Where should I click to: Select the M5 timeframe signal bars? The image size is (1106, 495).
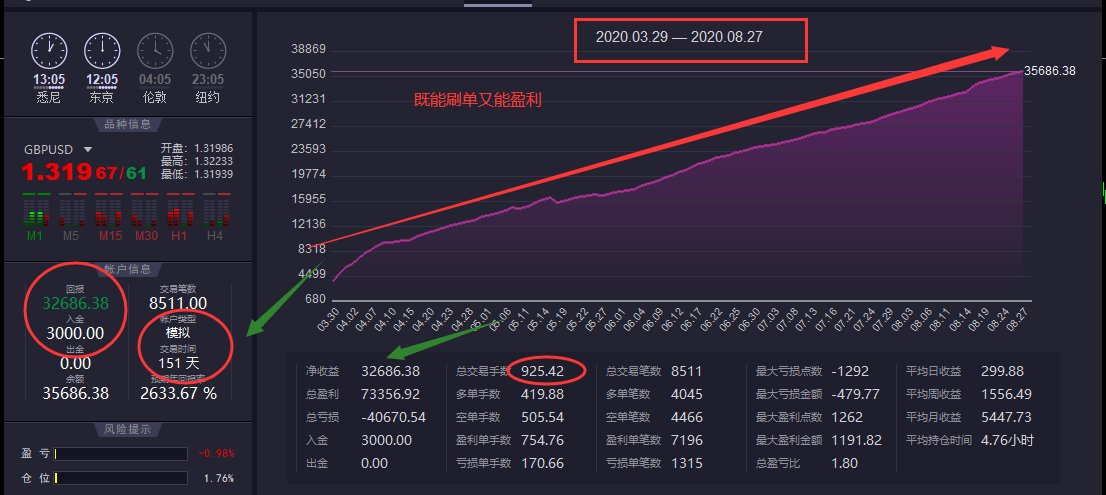[x=70, y=212]
